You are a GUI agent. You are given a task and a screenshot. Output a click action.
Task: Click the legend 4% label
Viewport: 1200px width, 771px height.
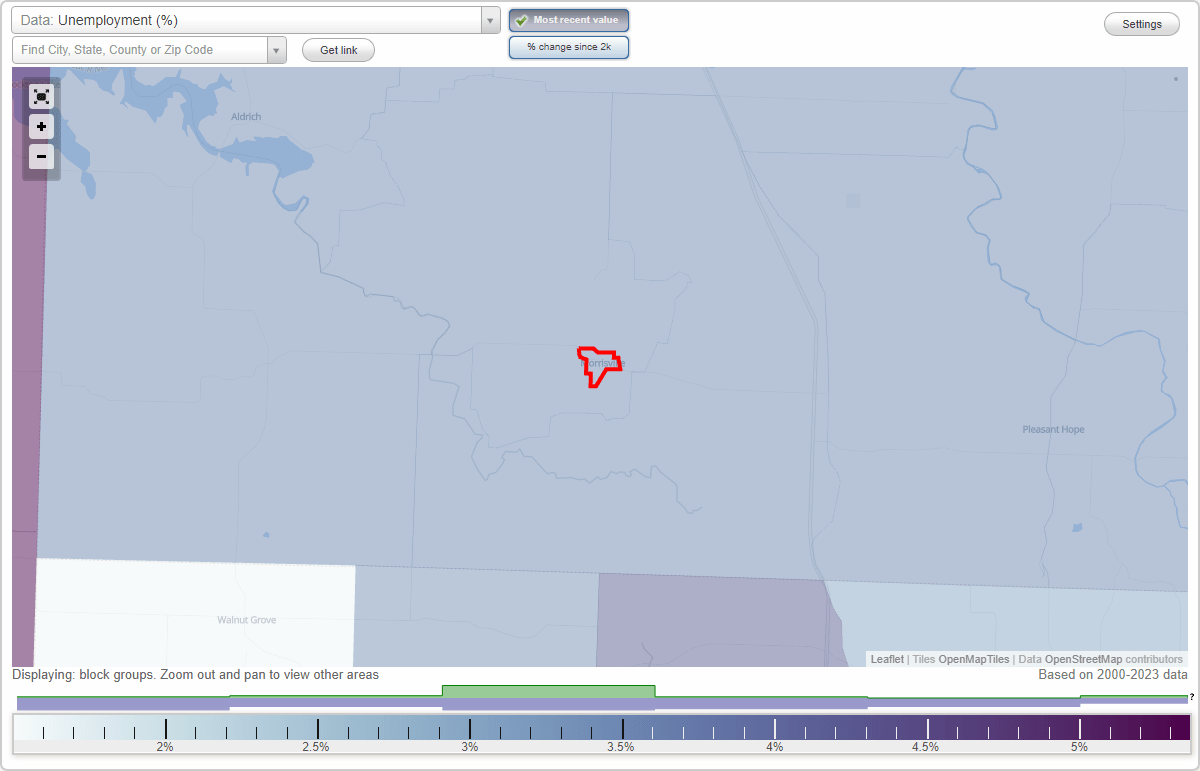[x=774, y=747]
